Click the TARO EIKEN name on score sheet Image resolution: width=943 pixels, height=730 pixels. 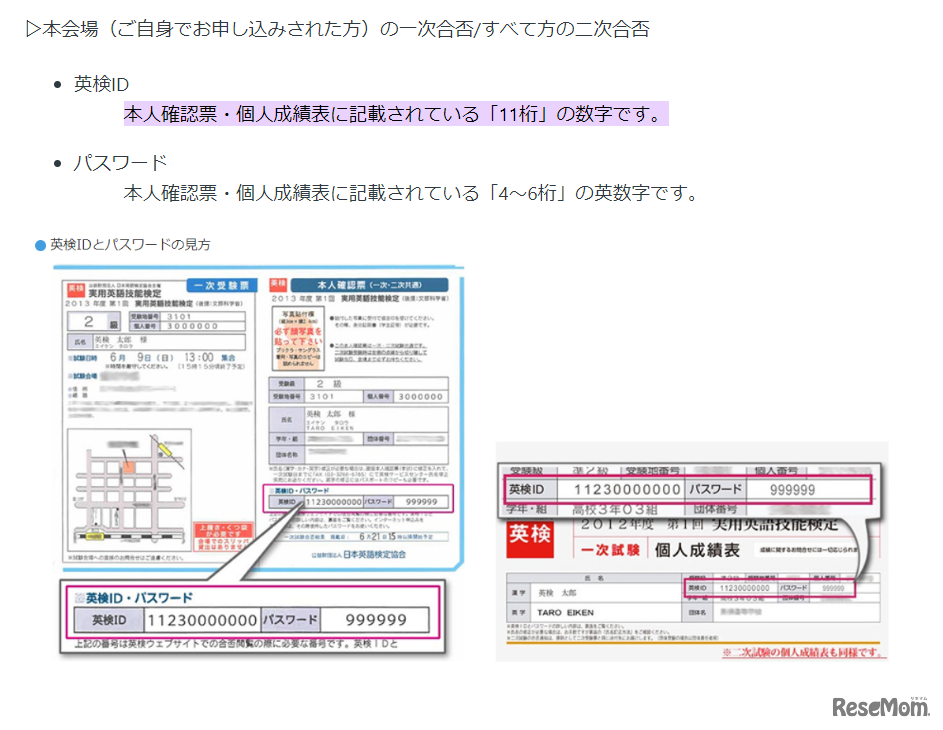tap(565, 613)
